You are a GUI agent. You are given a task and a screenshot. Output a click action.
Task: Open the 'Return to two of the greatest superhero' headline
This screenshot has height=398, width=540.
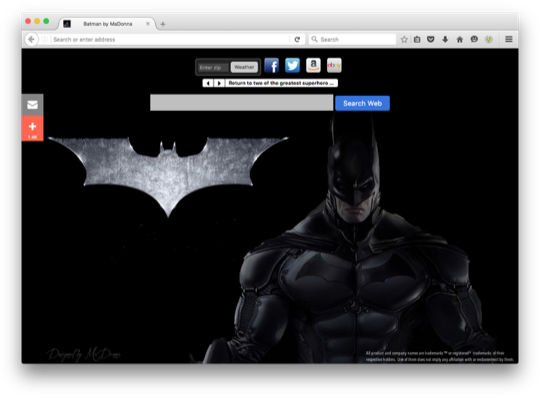coord(281,83)
